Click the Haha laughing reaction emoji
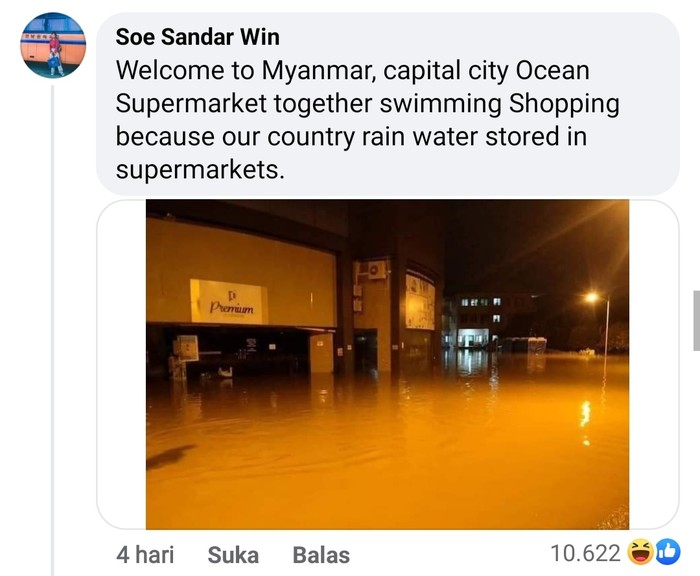This screenshot has height=576, width=700. point(641,553)
